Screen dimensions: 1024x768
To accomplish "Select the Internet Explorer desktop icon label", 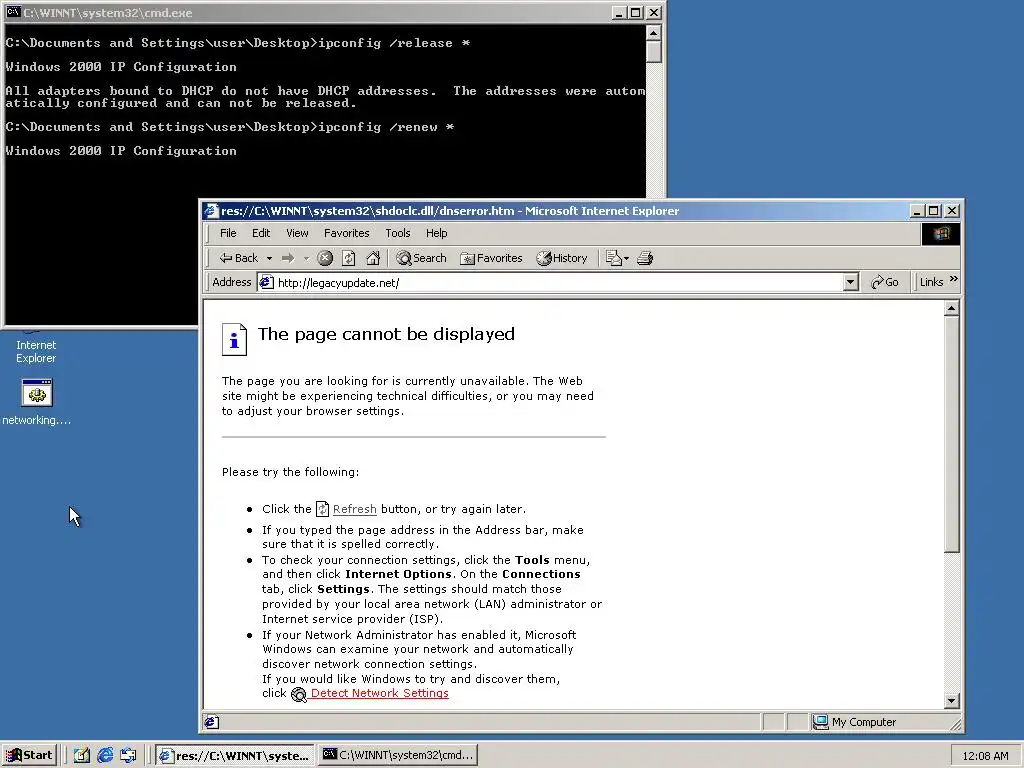I will (36, 351).
